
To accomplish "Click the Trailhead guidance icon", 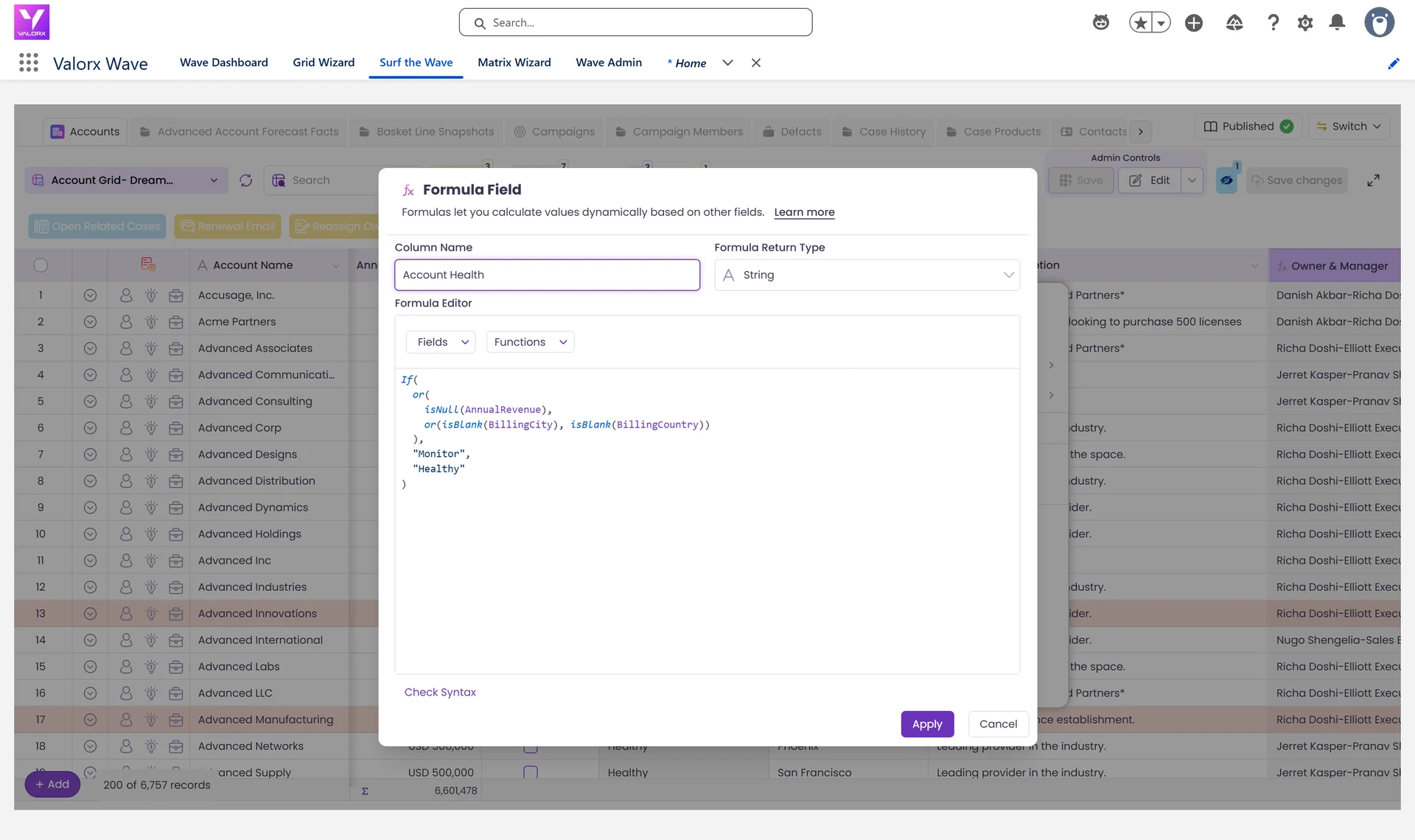I will [x=1234, y=23].
